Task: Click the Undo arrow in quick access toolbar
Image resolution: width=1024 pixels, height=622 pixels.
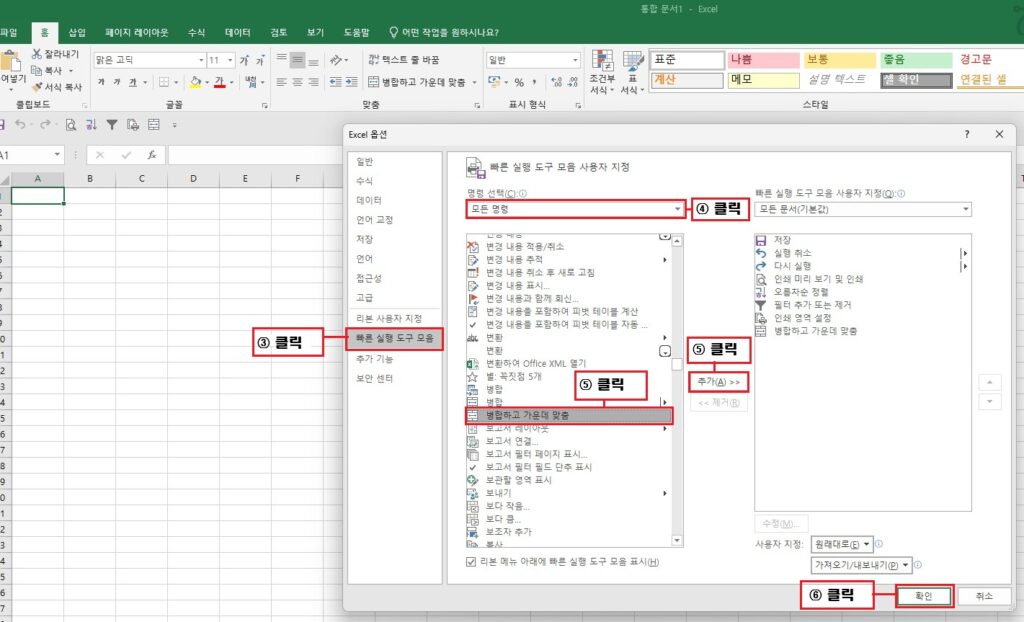Action: [x=20, y=125]
